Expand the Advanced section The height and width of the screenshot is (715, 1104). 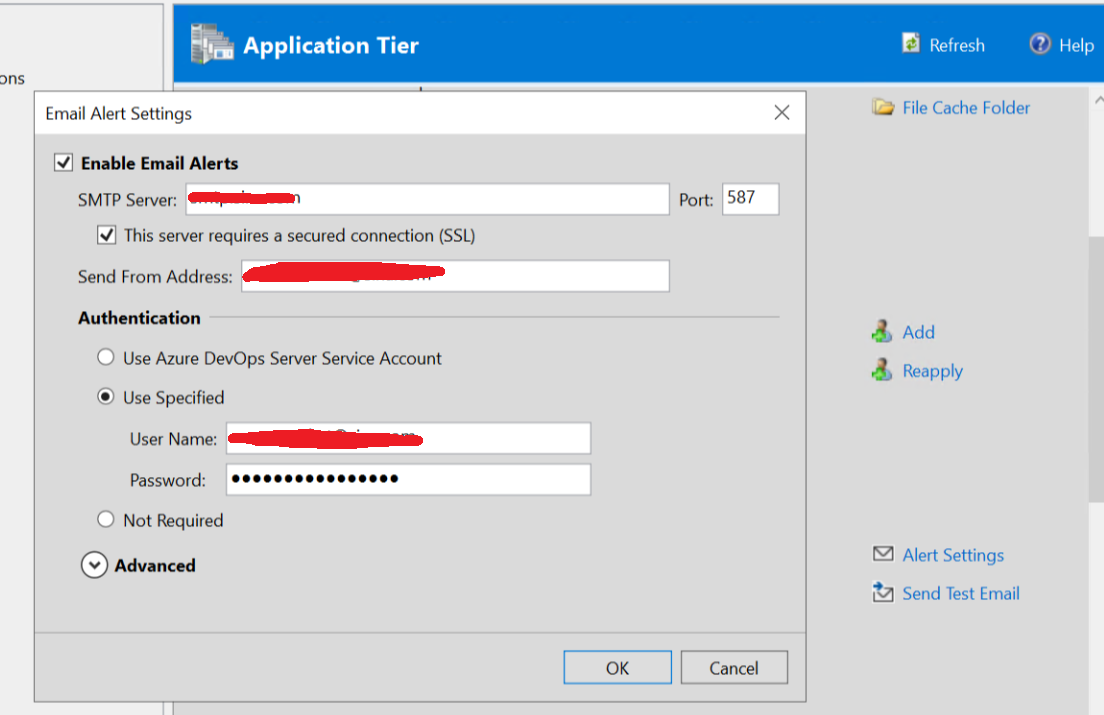pyautogui.click(x=94, y=564)
